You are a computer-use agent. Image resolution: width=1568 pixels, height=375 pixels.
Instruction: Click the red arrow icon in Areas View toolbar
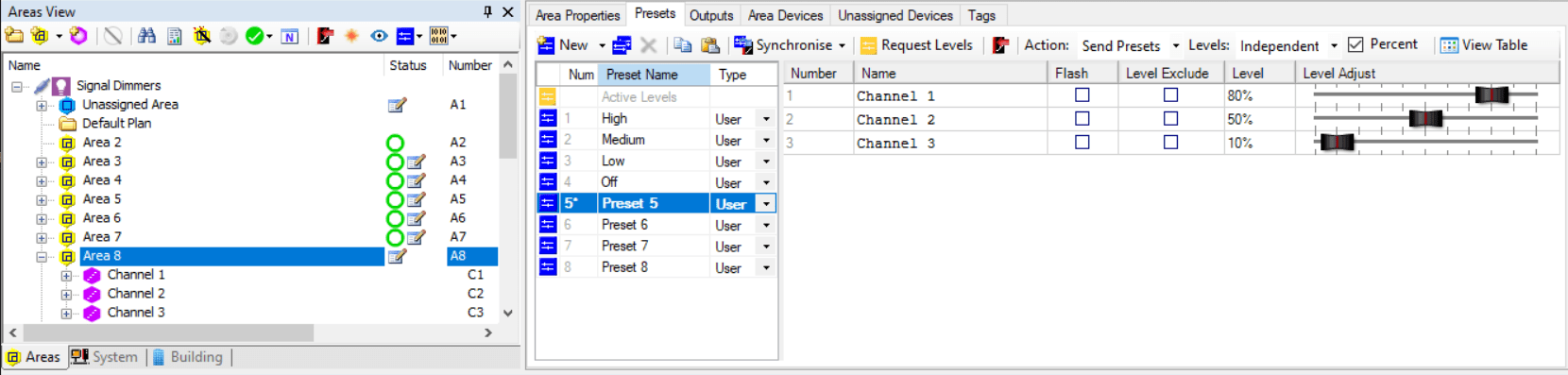[x=325, y=36]
